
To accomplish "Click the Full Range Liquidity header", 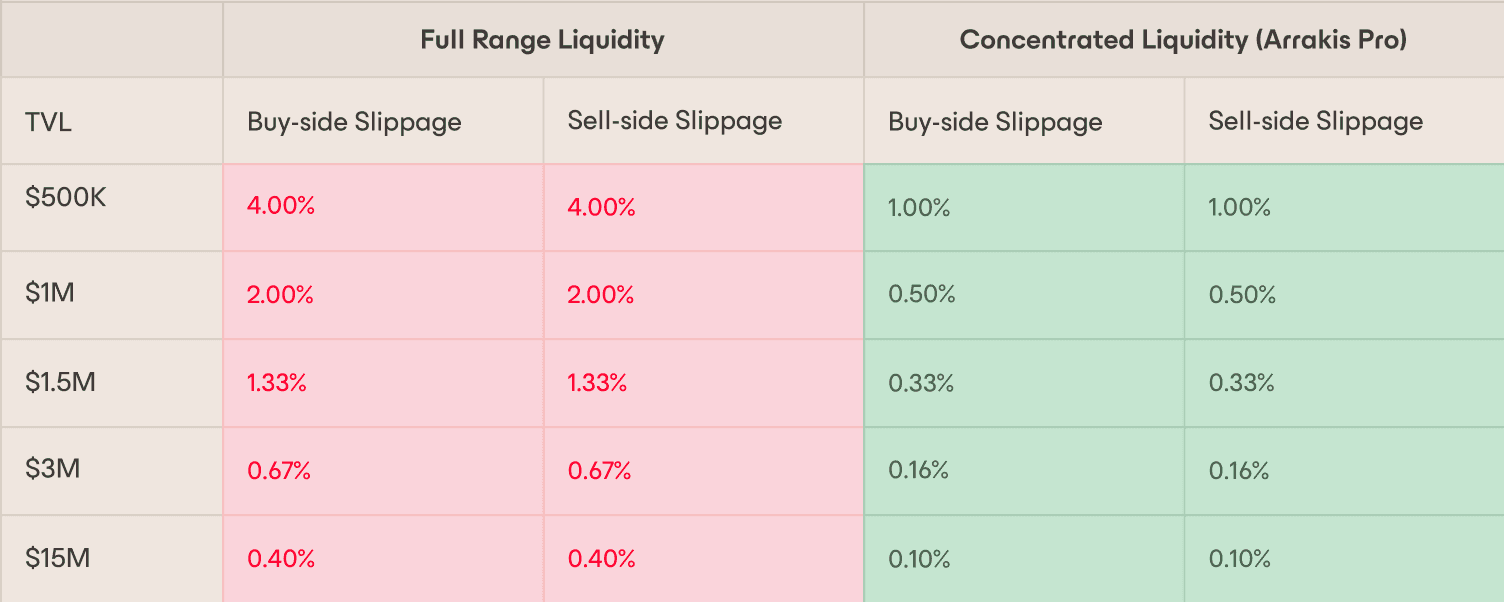I will point(542,40).
